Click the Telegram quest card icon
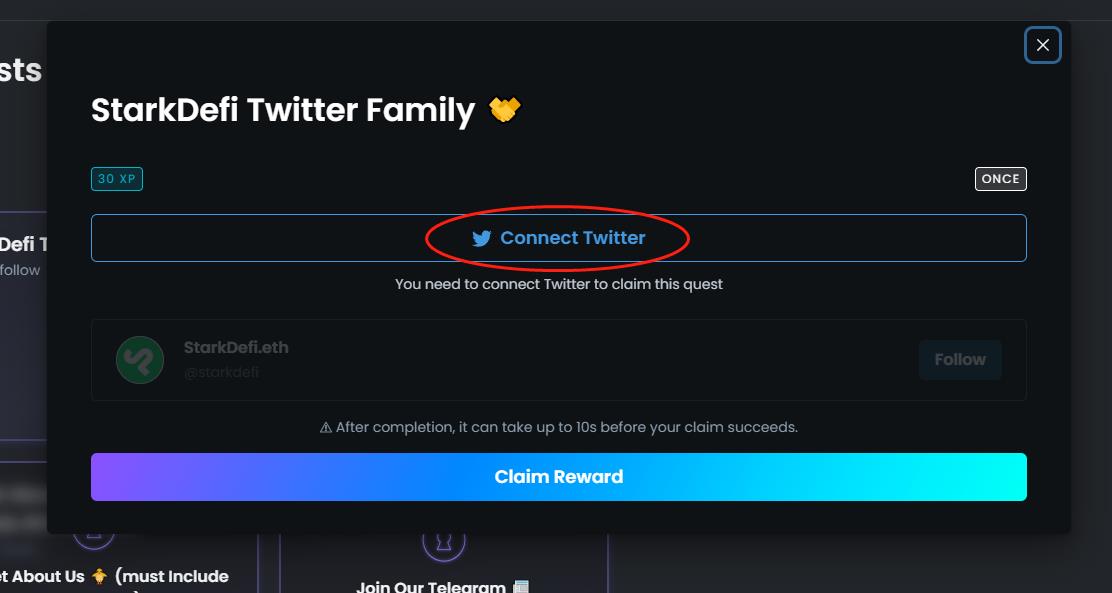The height and width of the screenshot is (593, 1112). (x=444, y=542)
